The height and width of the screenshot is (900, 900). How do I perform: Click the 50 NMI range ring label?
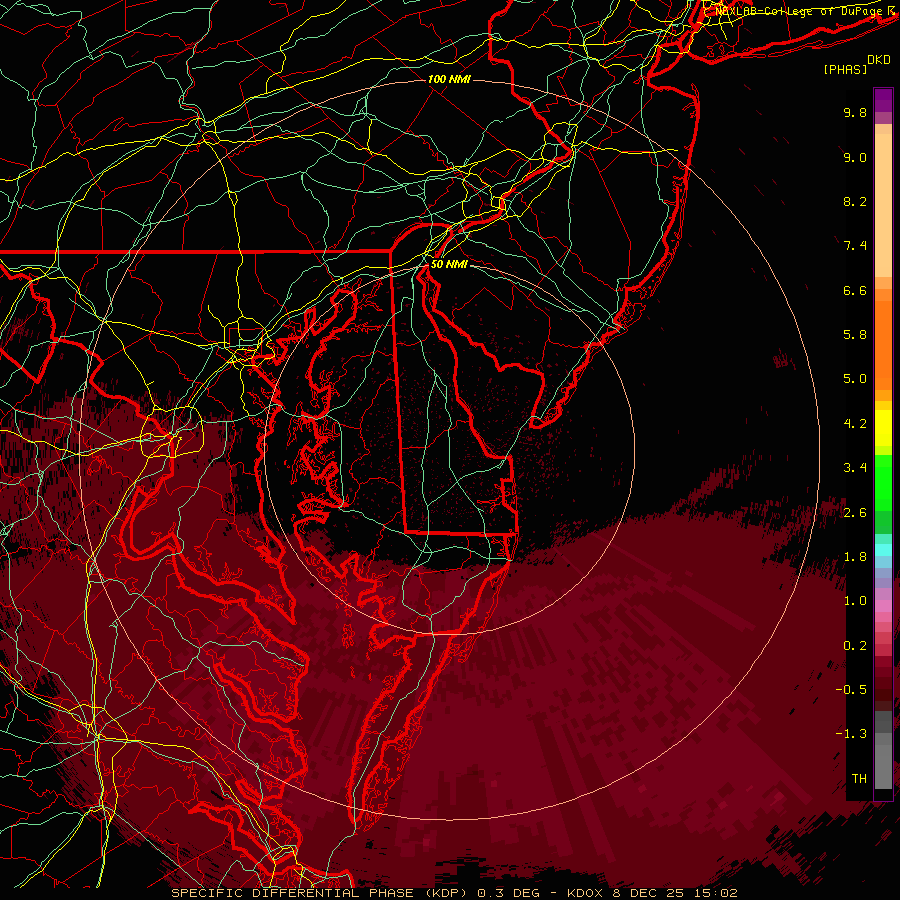click(449, 264)
